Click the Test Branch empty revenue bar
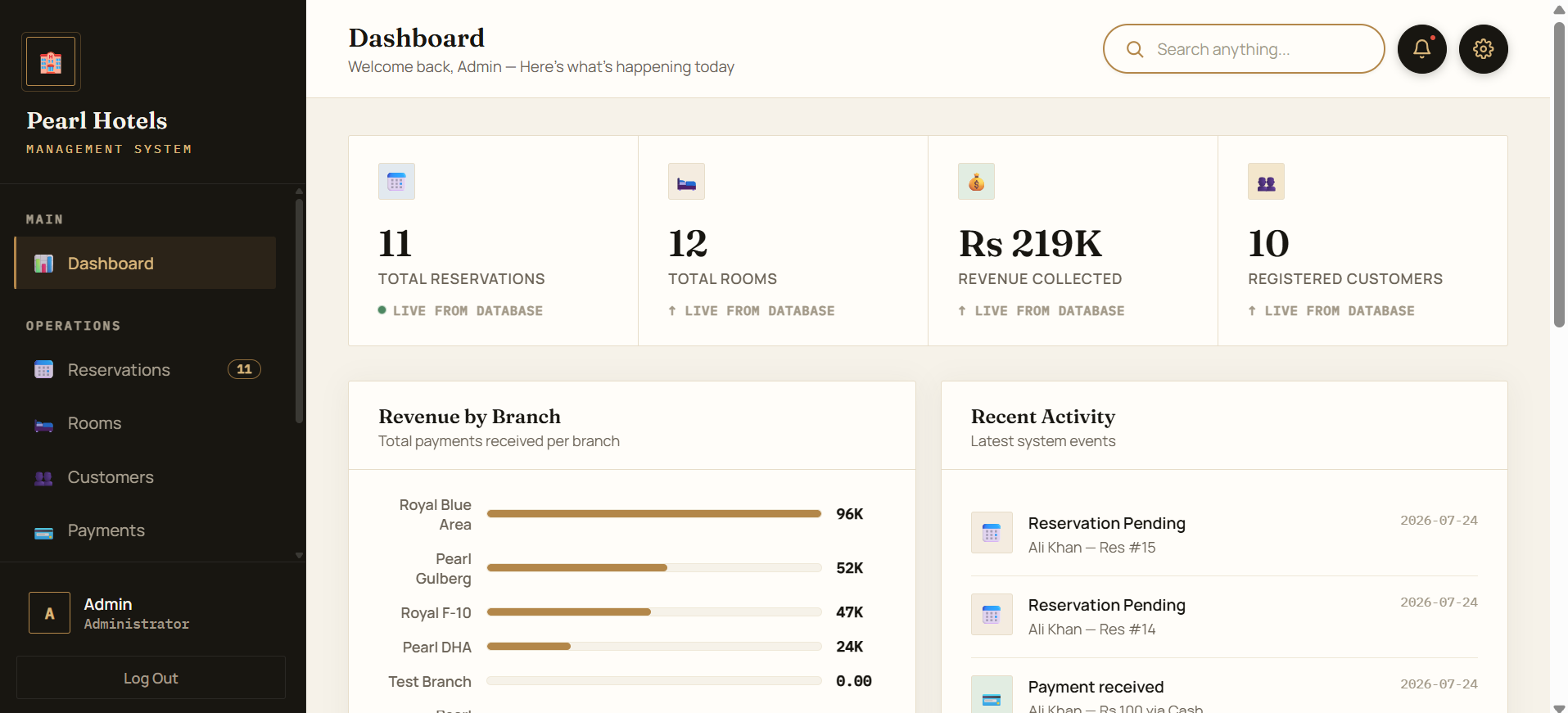This screenshot has width=1568, height=713. click(654, 681)
